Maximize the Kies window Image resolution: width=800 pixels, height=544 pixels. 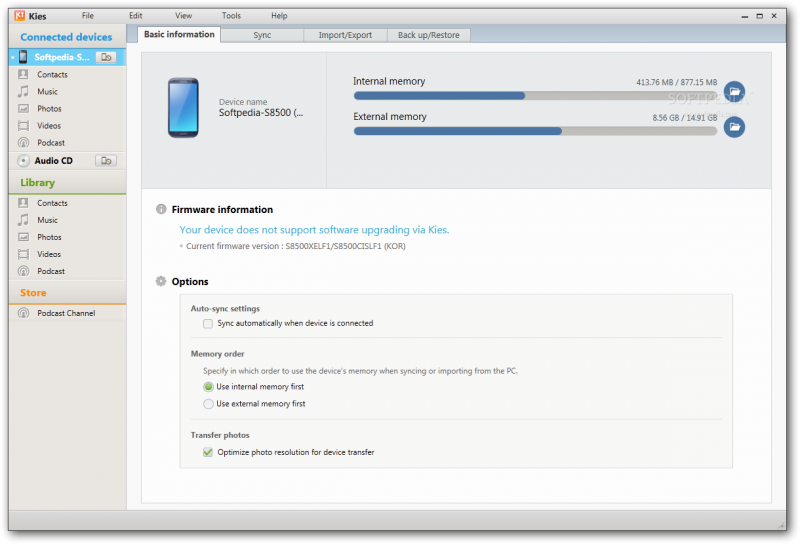pos(759,16)
